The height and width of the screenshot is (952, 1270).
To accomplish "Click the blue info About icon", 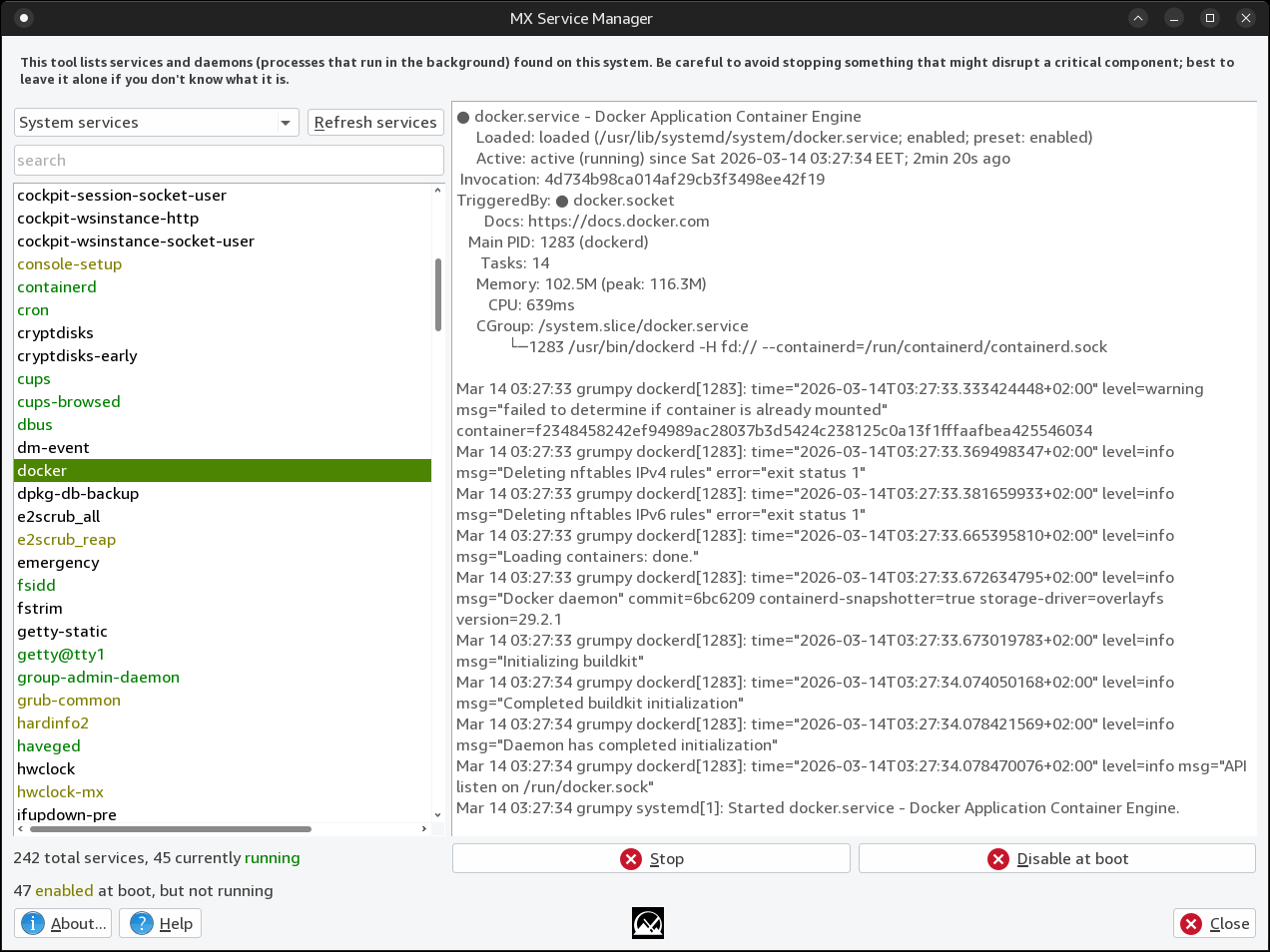I will click(x=33, y=923).
